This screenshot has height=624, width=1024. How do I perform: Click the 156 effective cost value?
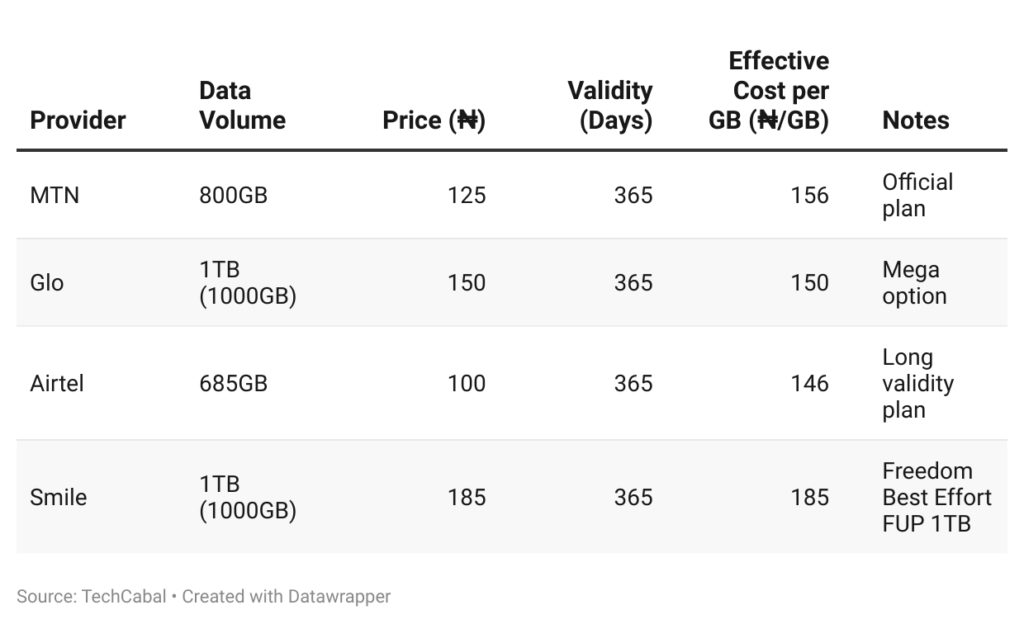coord(809,195)
